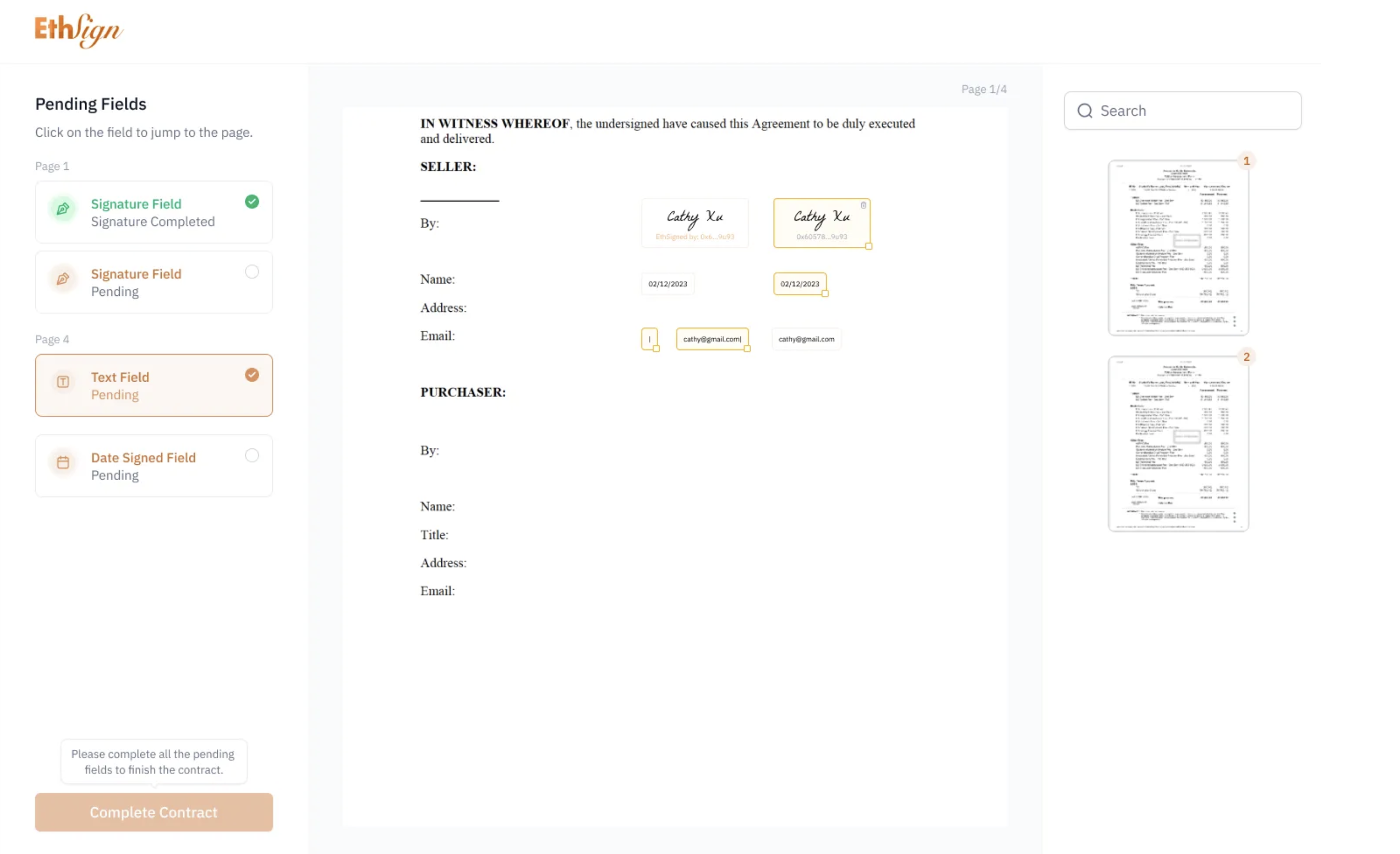Click the Text Field T icon
The height and width of the screenshot is (854, 1400).
click(63, 382)
